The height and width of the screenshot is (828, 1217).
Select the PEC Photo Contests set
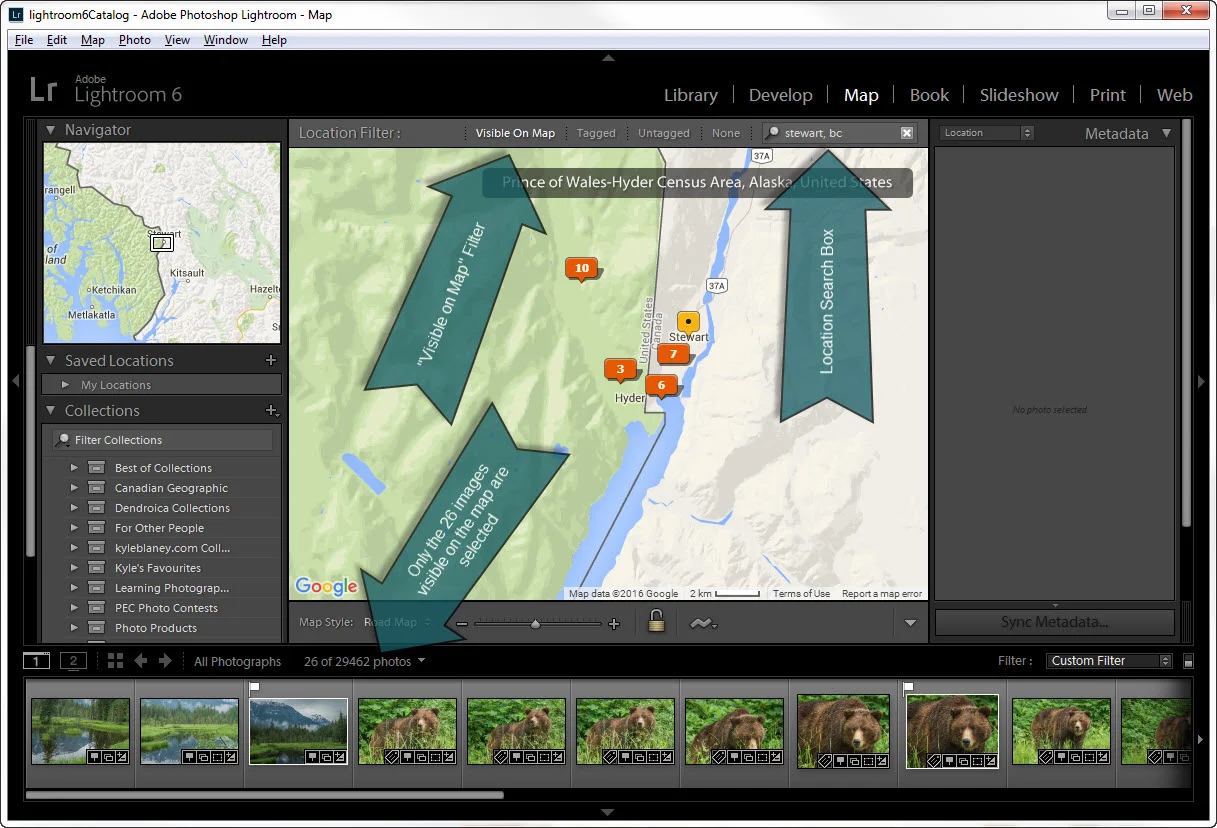click(x=166, y=608)
